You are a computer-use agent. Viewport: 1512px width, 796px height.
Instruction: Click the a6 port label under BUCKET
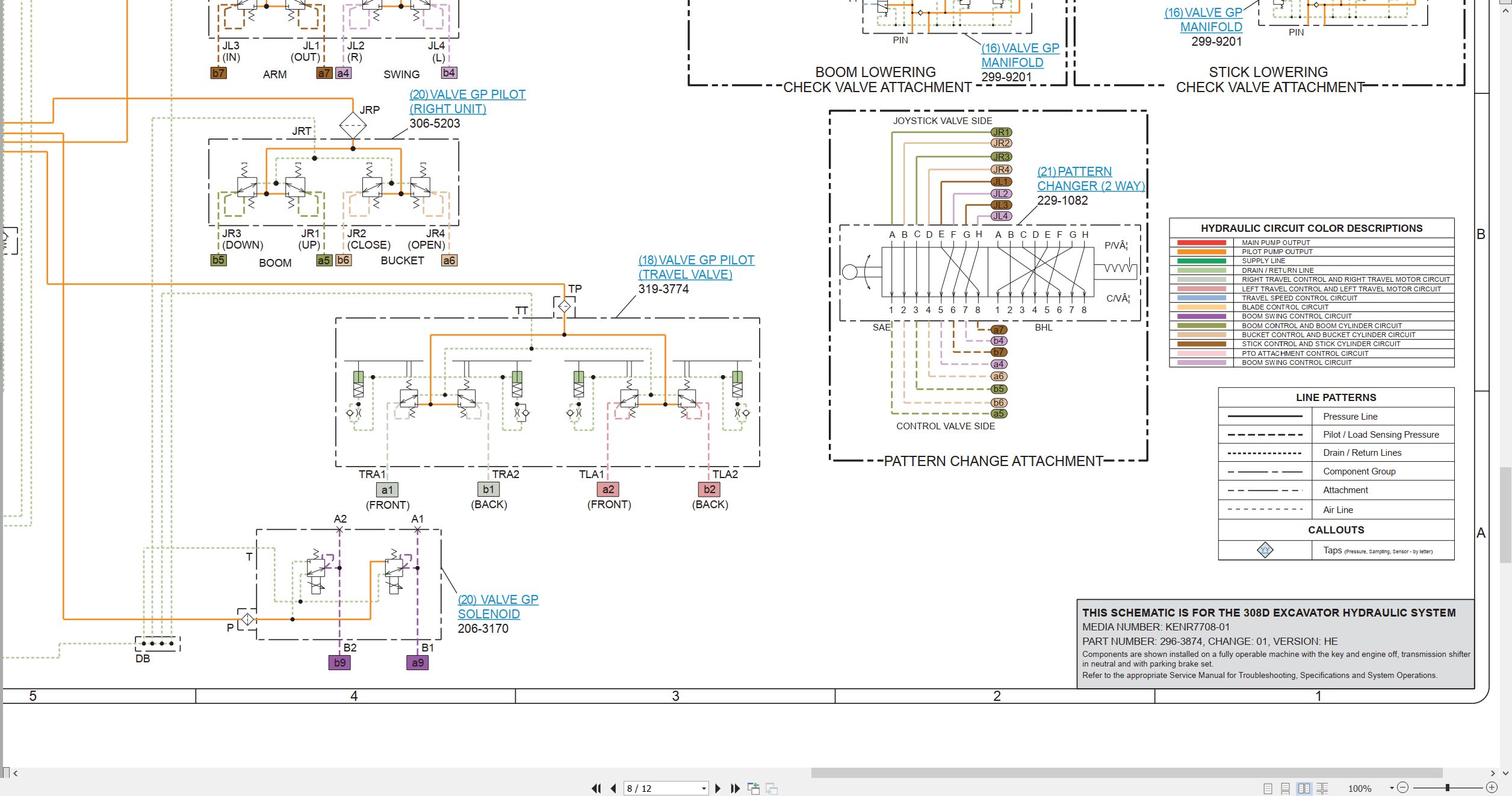click(449, 260)
